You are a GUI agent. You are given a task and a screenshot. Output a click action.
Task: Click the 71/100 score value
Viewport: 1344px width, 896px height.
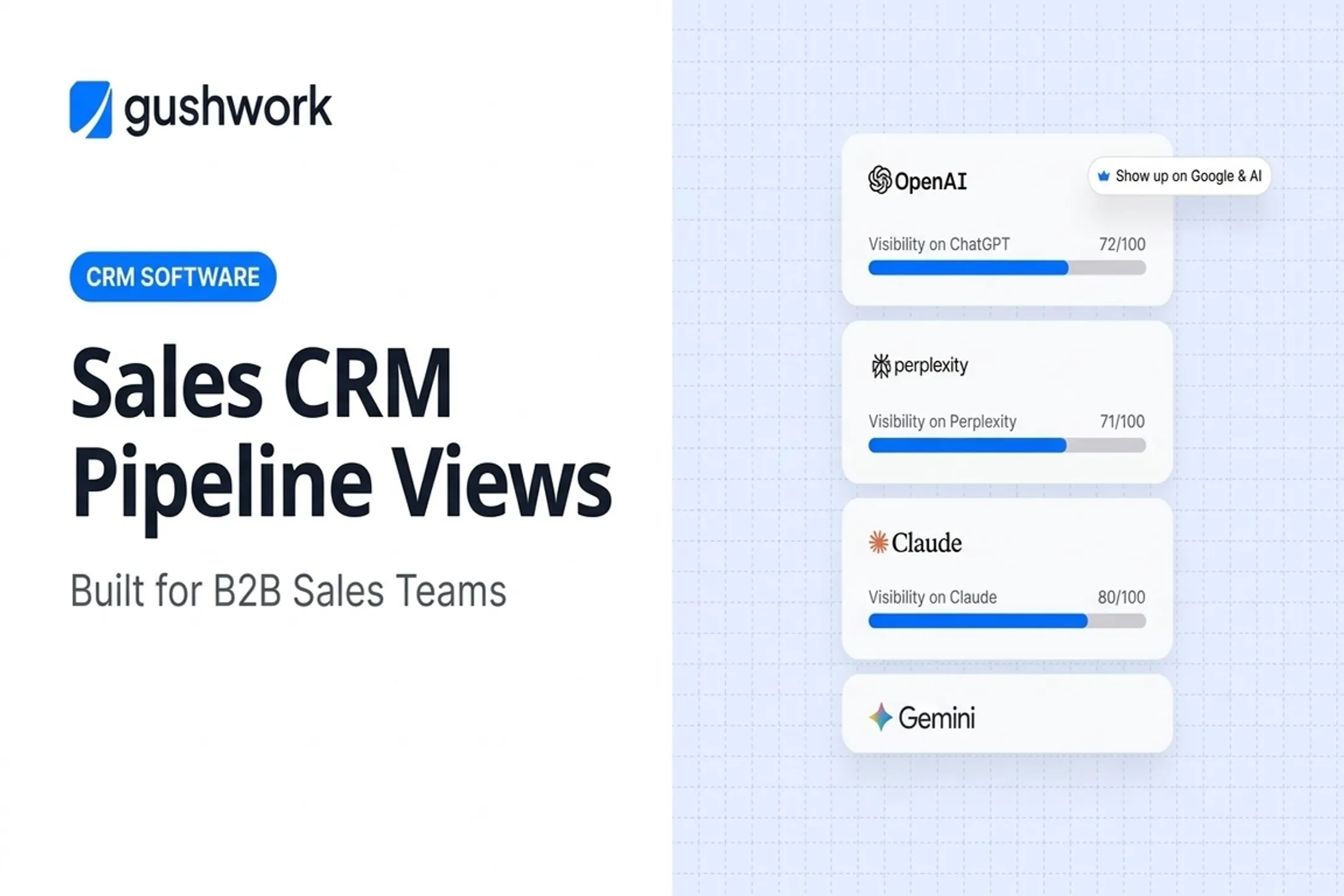[1122, 421]
